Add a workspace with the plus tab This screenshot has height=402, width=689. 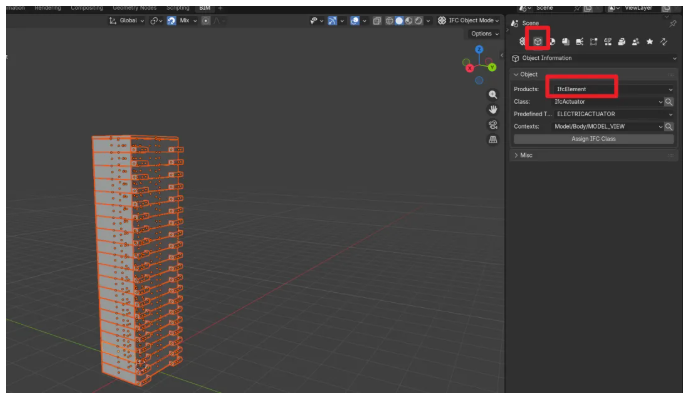point(221,8)
